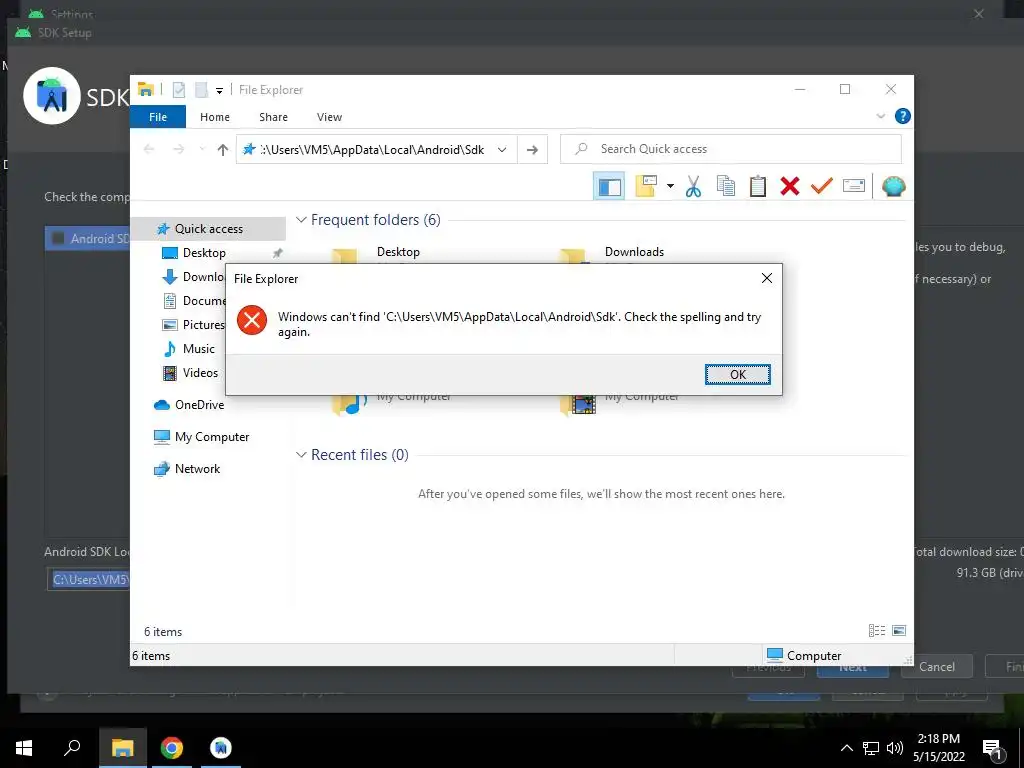Open the dropdown beside the folder options icon
Screen dimensions: 1024x768
[670, 186]
